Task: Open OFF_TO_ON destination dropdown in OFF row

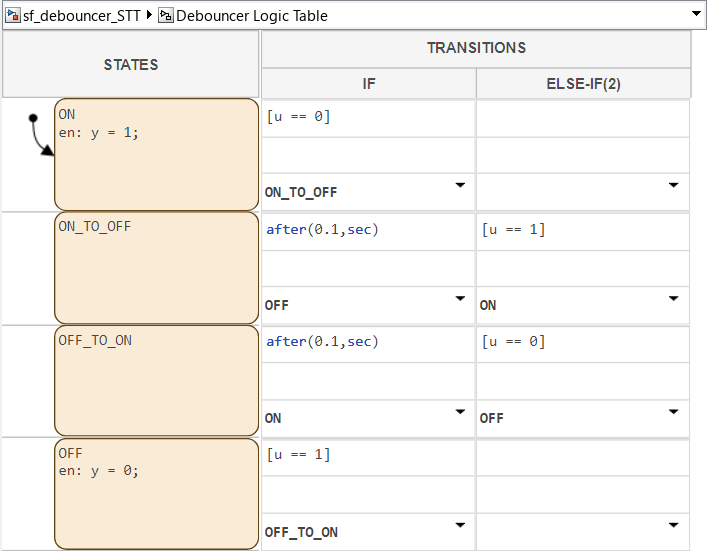Action: tap(460, 526)
